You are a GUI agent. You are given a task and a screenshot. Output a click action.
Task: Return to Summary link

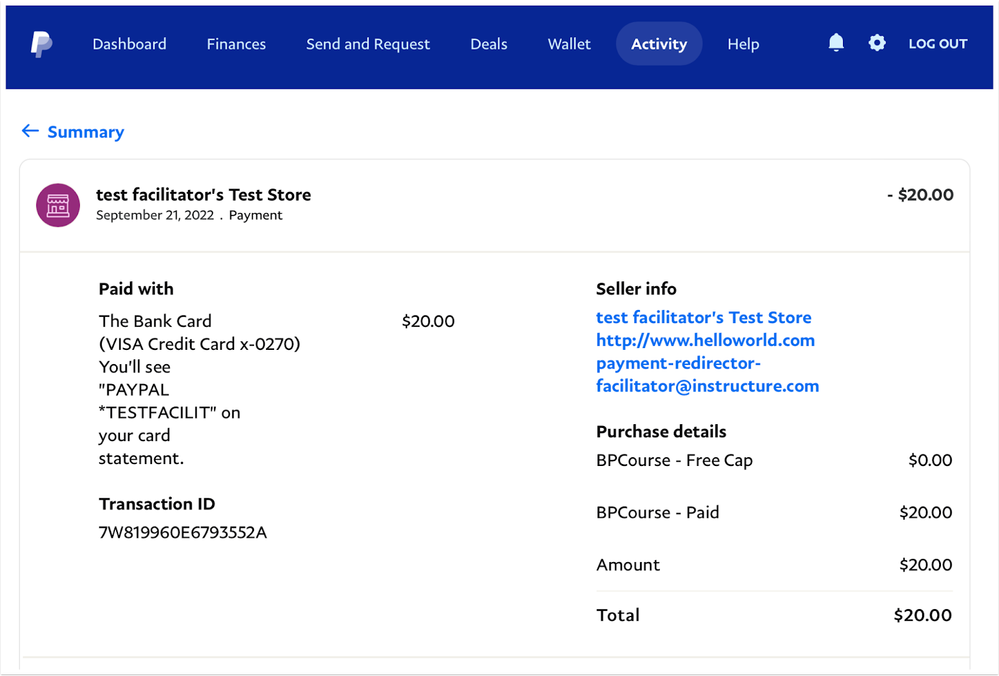click(x=85, y=132)
